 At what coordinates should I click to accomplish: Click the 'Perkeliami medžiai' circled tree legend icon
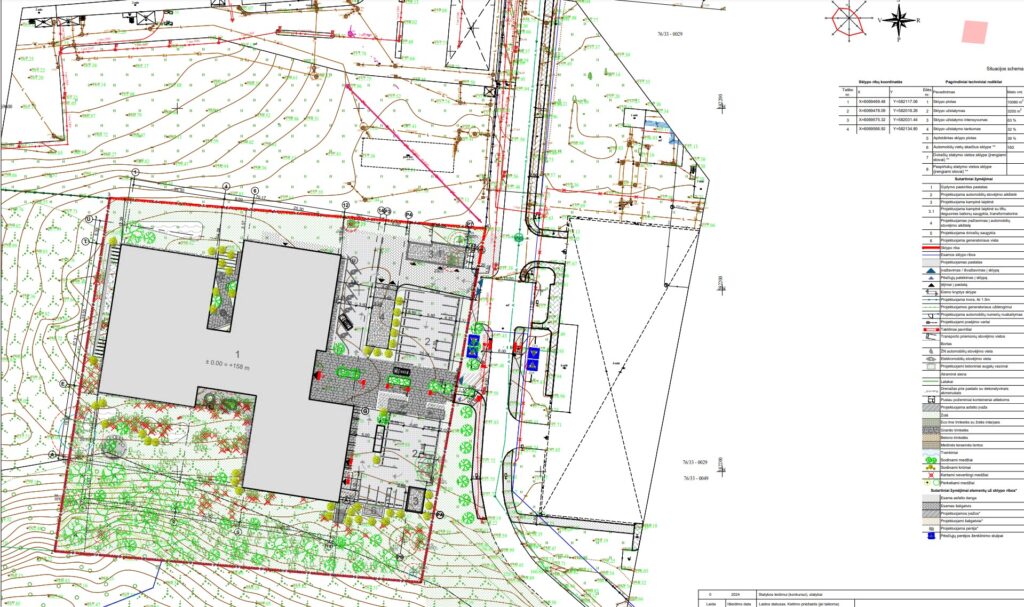point(935,483)
